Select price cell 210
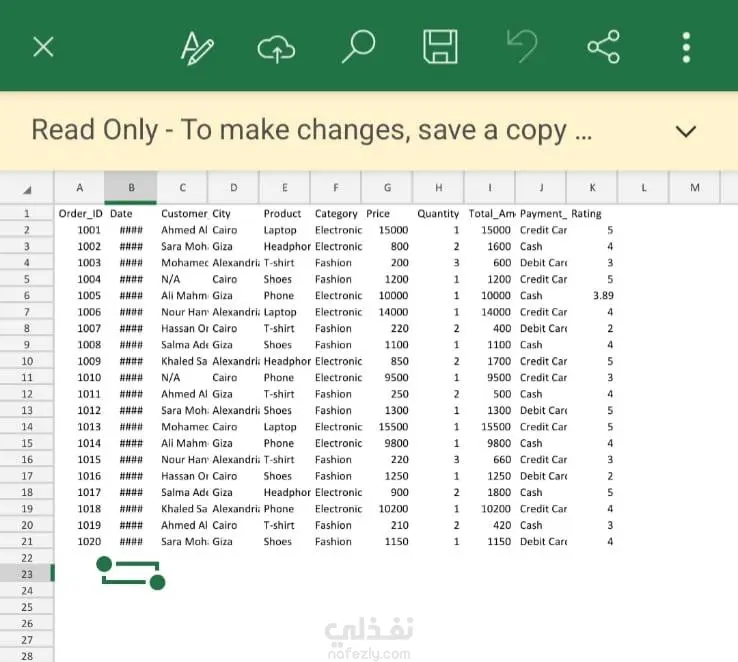The width and height of the screenshot is (738, 662). (x=387, y=525)
